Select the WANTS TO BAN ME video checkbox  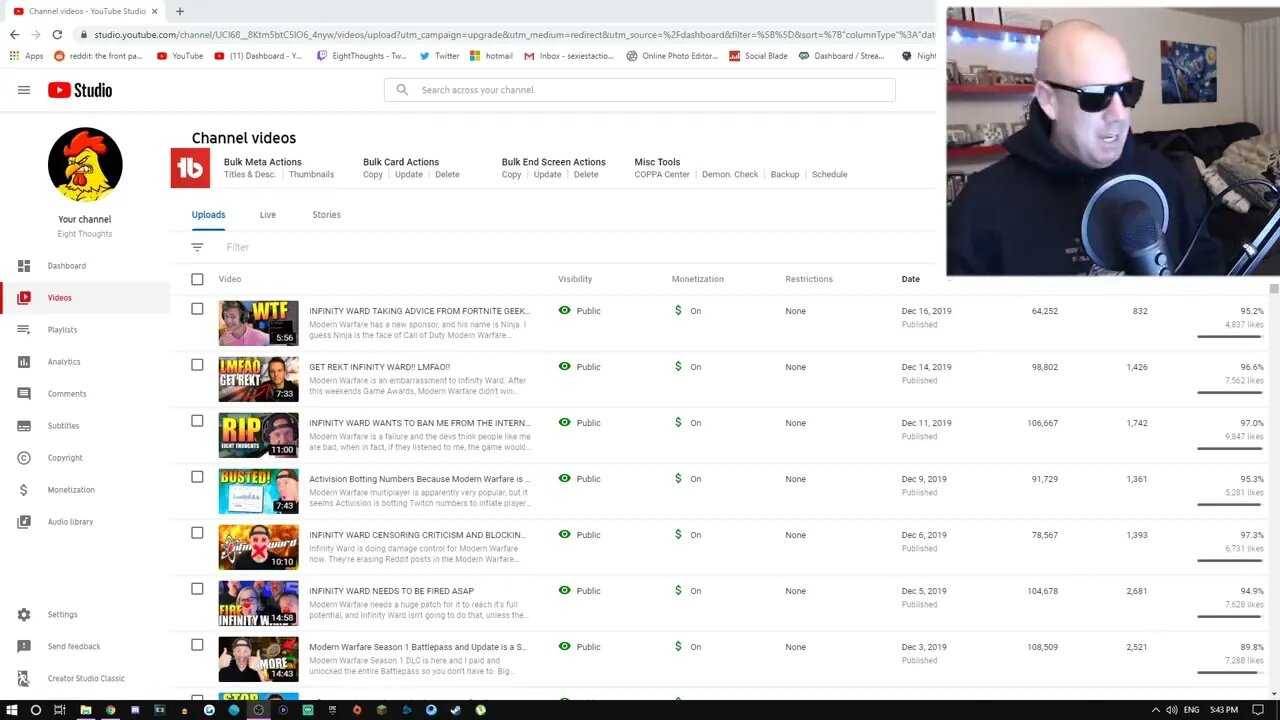click(x=197, y=421)
